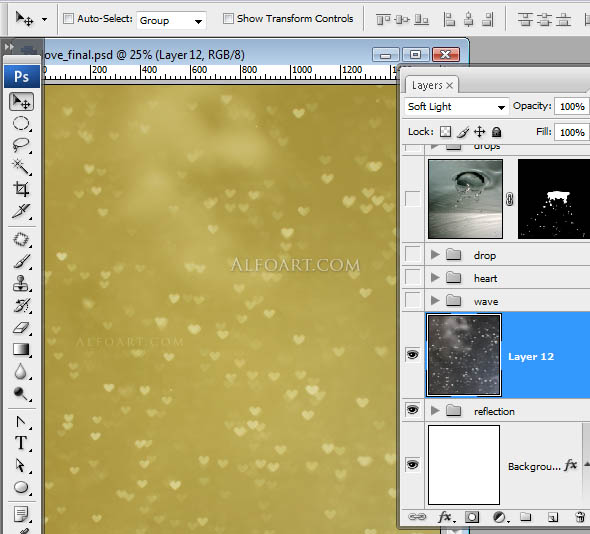The image size is (590, 534).
Task: Add a layer mask
Action: pos(472,517)
